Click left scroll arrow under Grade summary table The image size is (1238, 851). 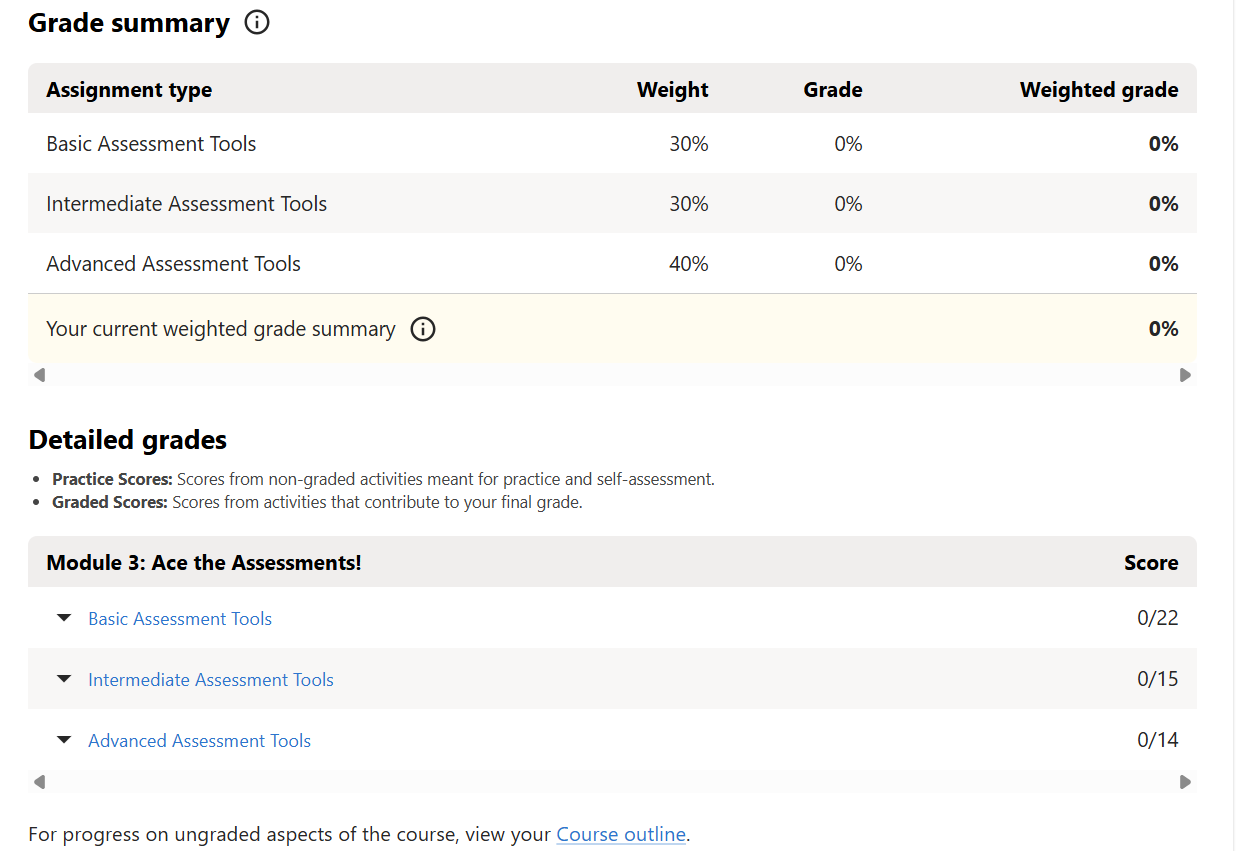pyautogui.click(x=39, y=375)
